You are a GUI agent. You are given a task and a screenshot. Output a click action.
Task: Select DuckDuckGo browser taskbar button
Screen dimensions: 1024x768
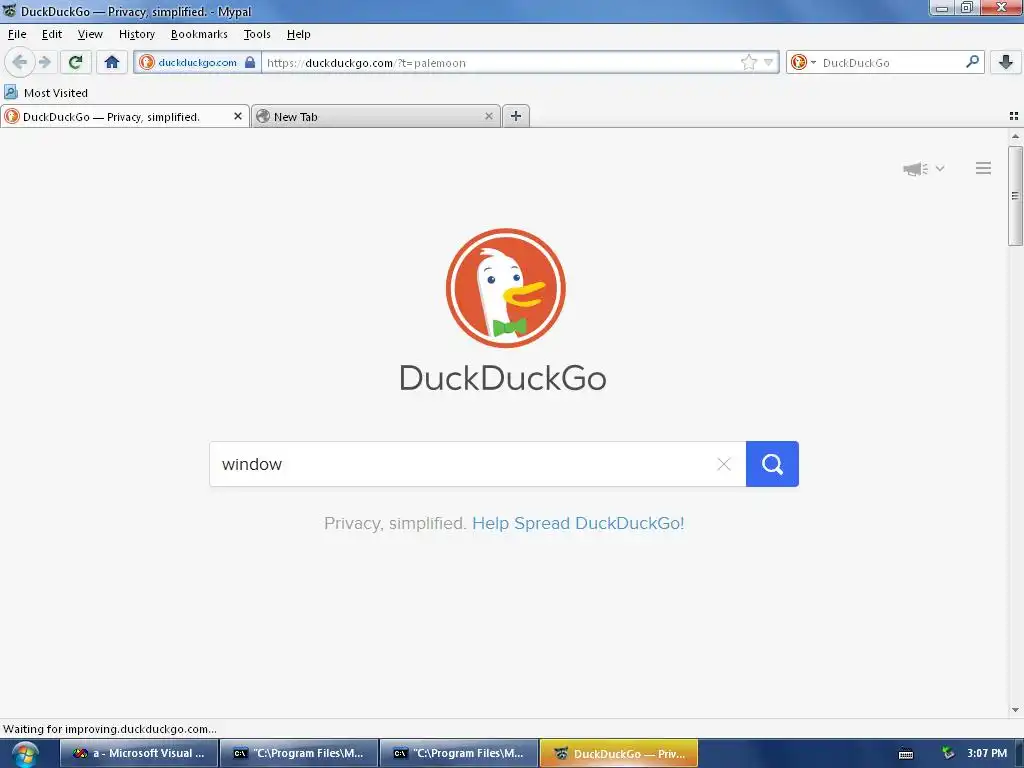(x=619, y=753)
